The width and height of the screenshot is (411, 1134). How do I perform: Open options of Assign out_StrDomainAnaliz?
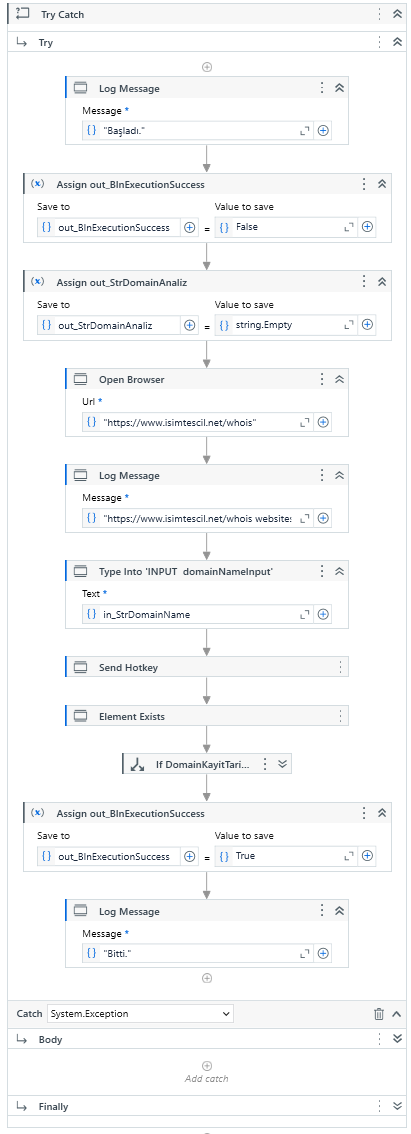coord(365,283)
